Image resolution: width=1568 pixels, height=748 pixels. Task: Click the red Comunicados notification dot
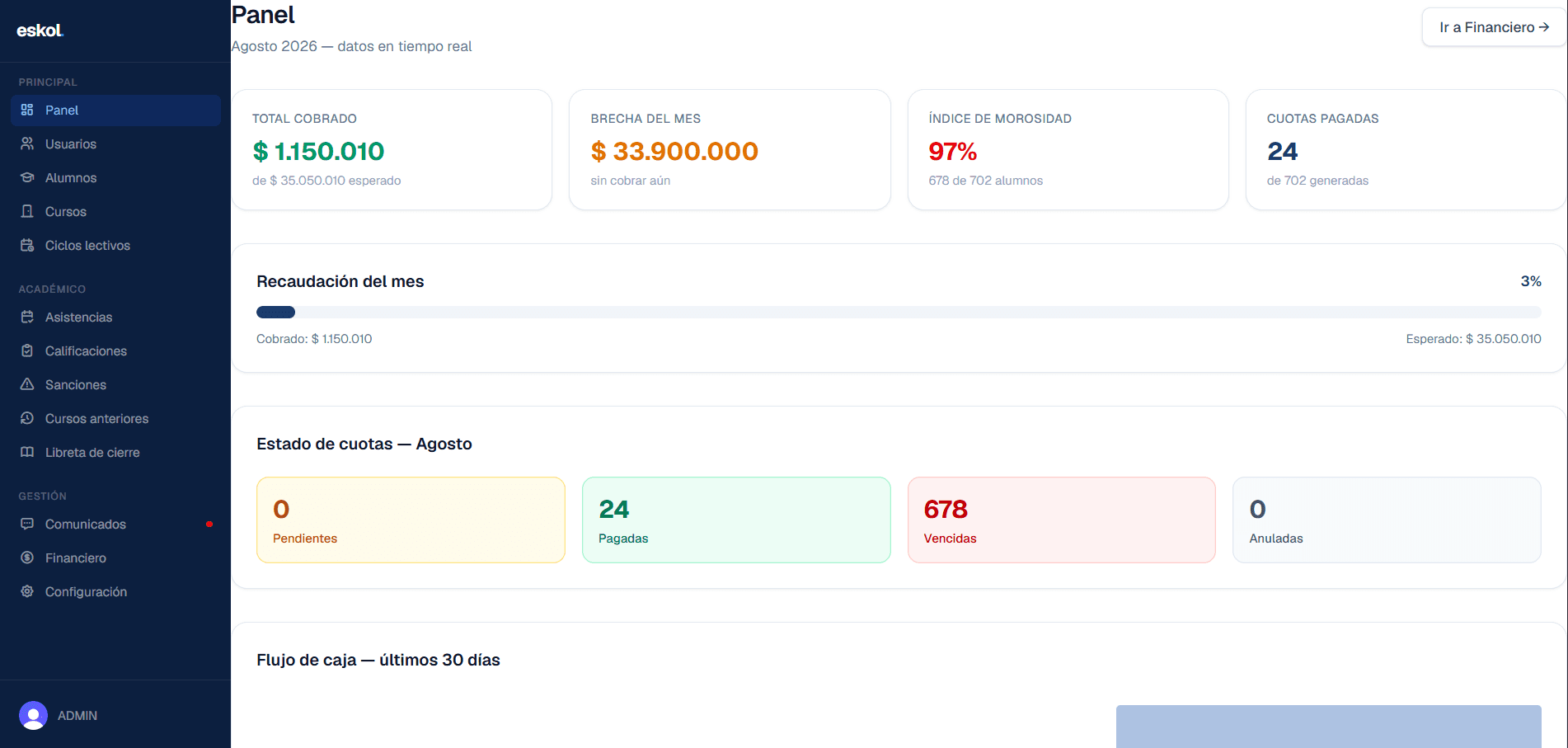click(x=209, y=525)
